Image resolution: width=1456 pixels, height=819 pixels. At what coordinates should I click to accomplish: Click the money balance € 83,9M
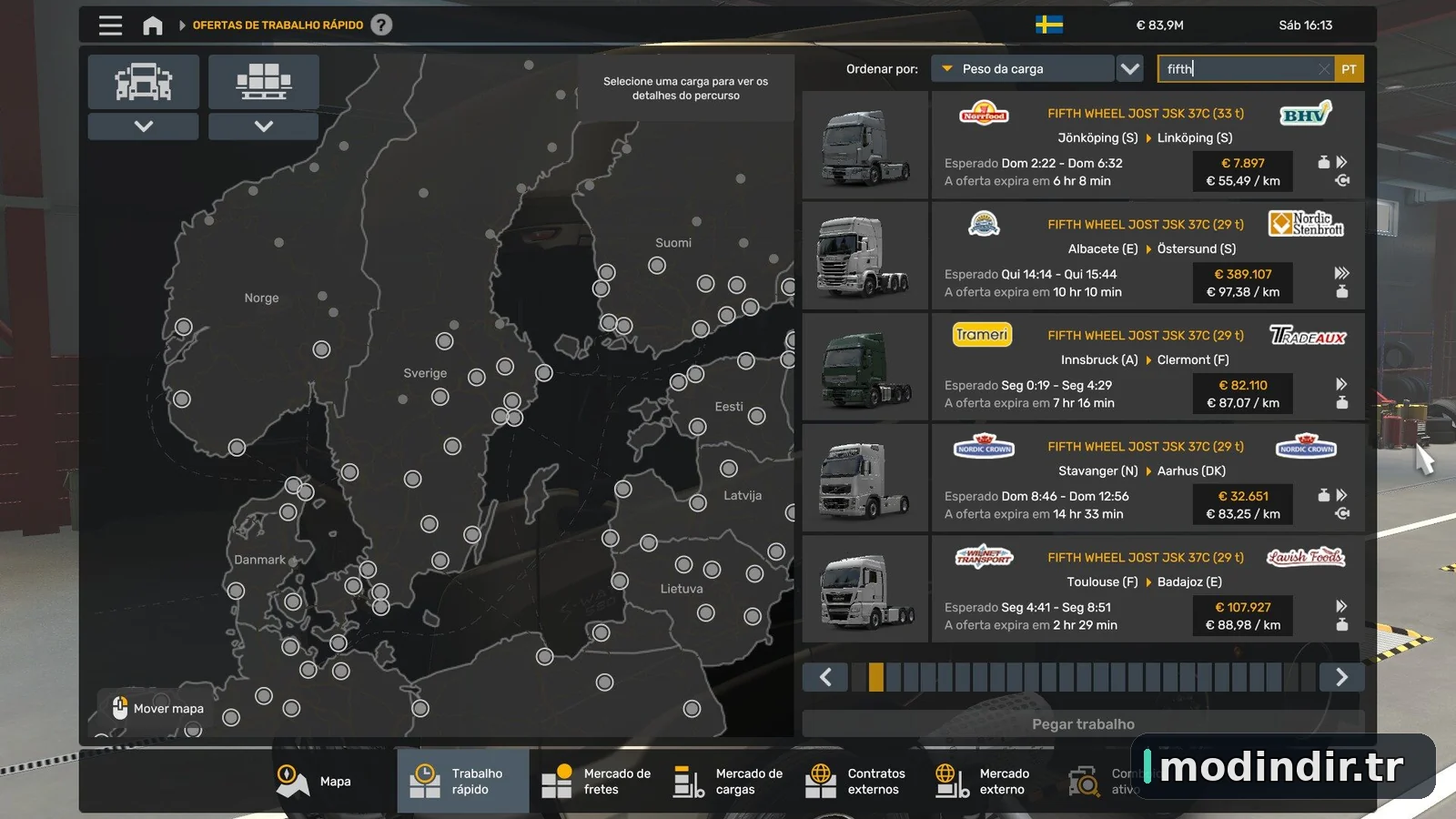click(1159, 25)
